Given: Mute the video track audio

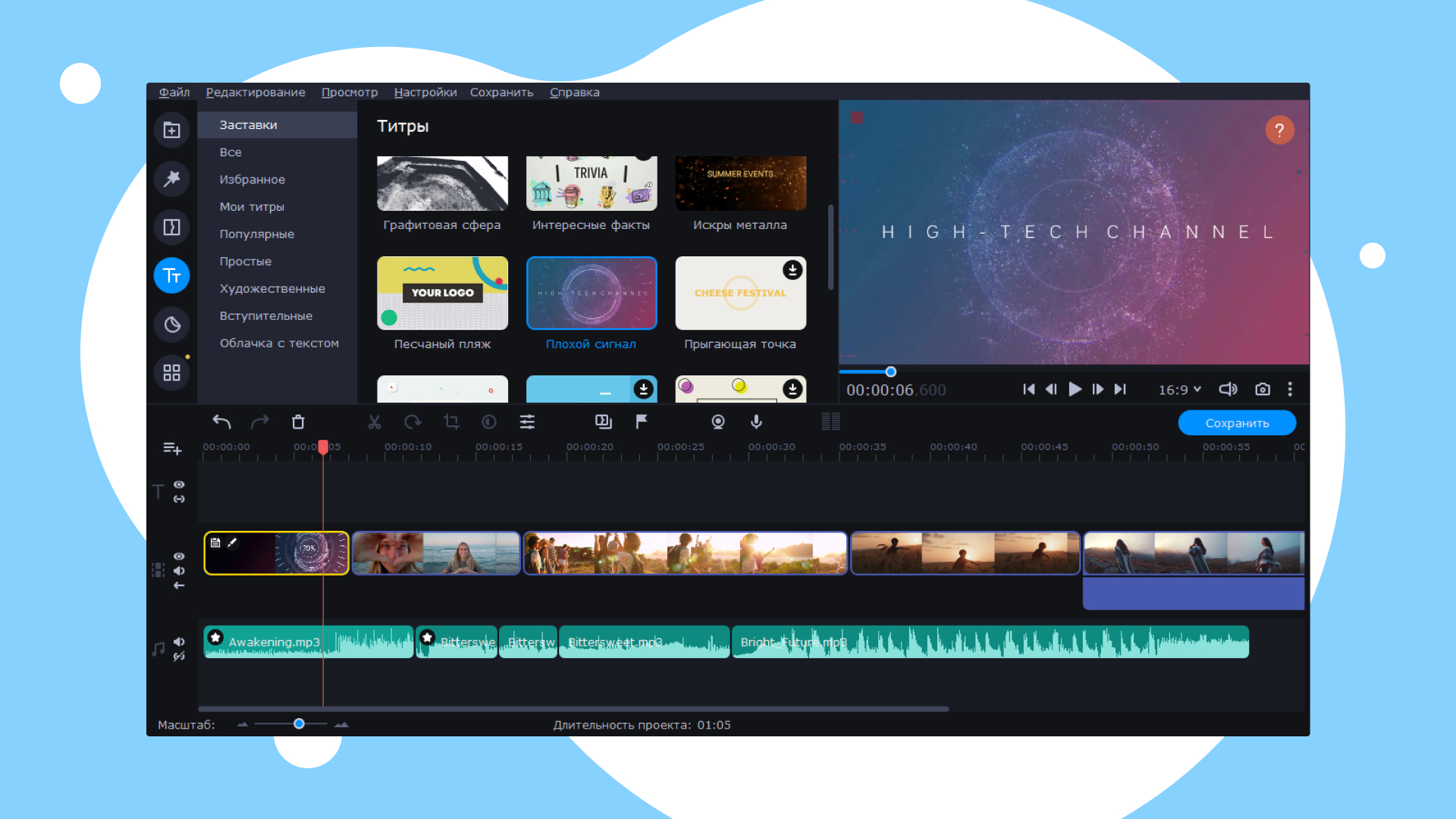Looking at the screenshot, I should 179,571.
